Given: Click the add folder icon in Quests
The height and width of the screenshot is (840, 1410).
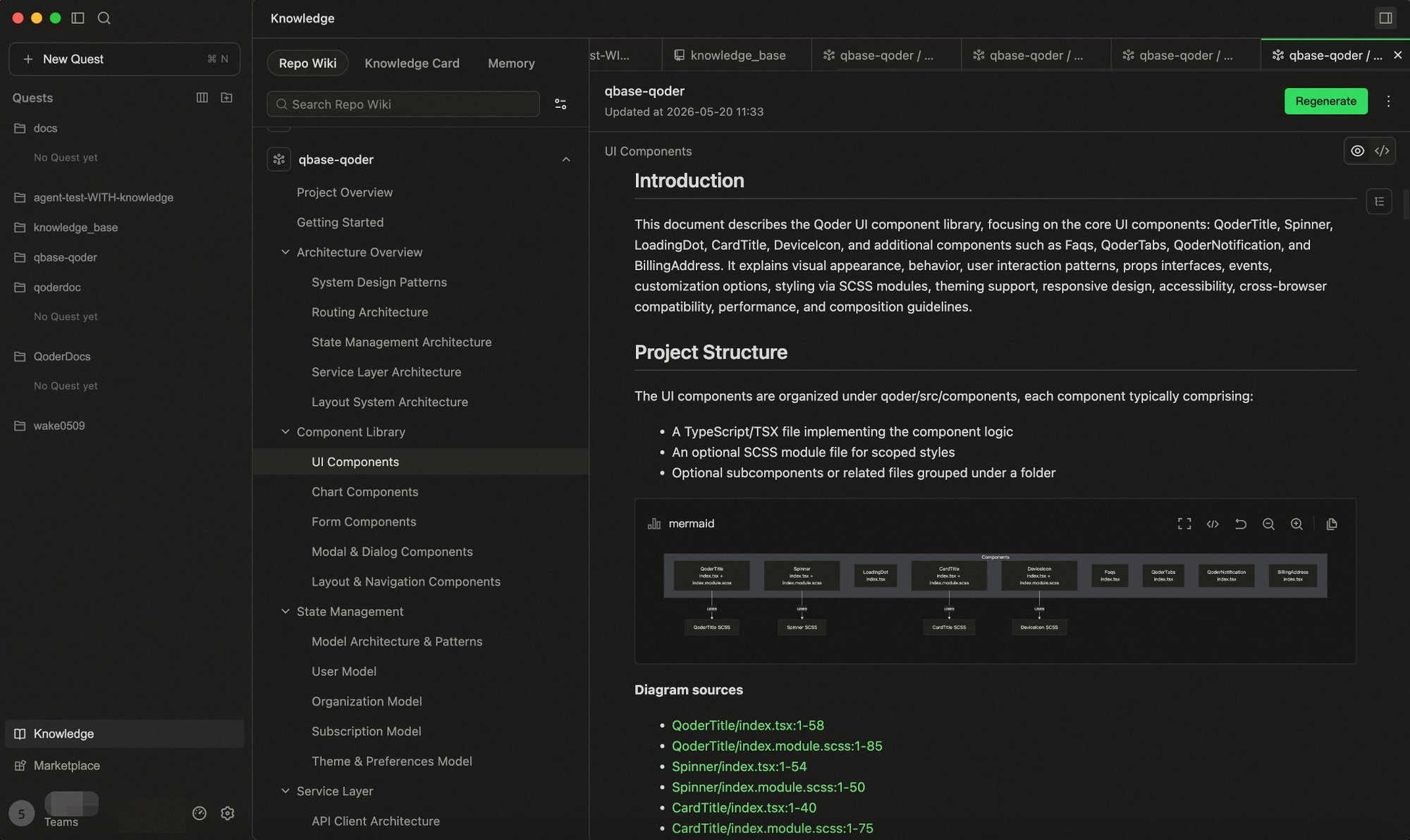Looking at the screenshot, I should coord(226,97).
